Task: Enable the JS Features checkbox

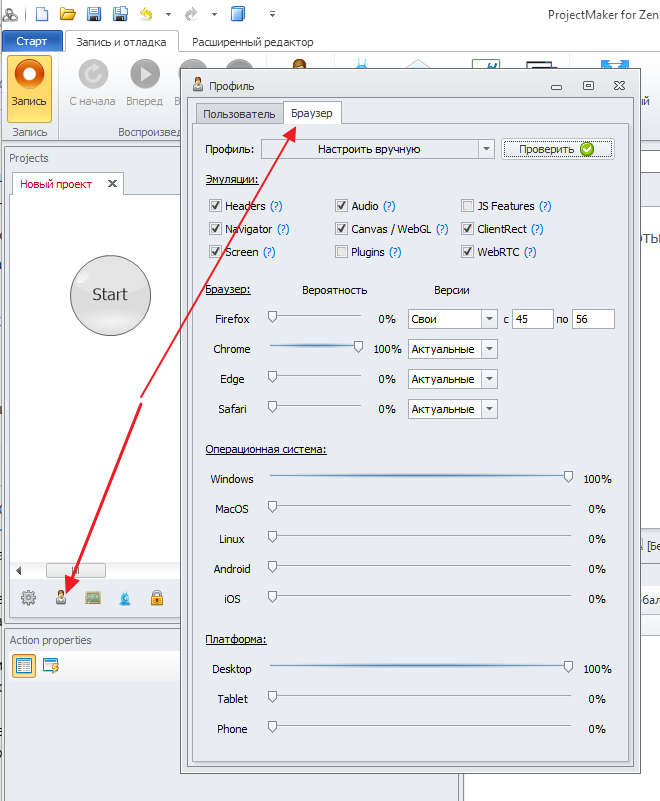Action: [x=467, y=206]
